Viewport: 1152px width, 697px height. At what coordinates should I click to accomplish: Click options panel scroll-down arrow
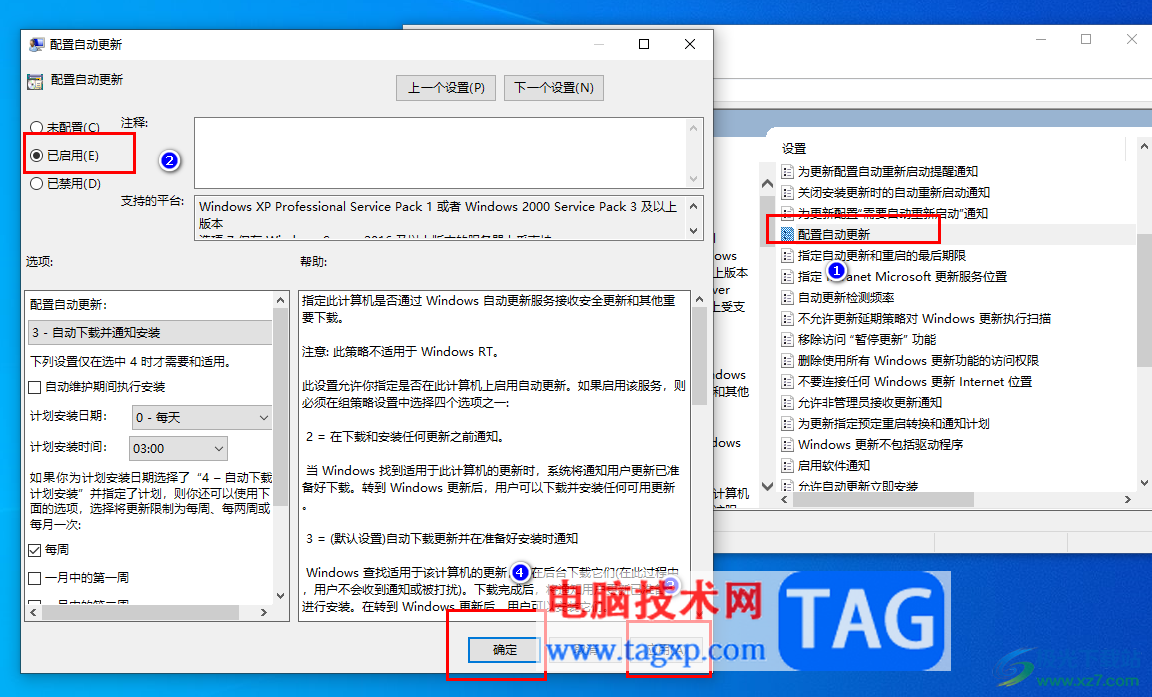[x=280, y=596]
